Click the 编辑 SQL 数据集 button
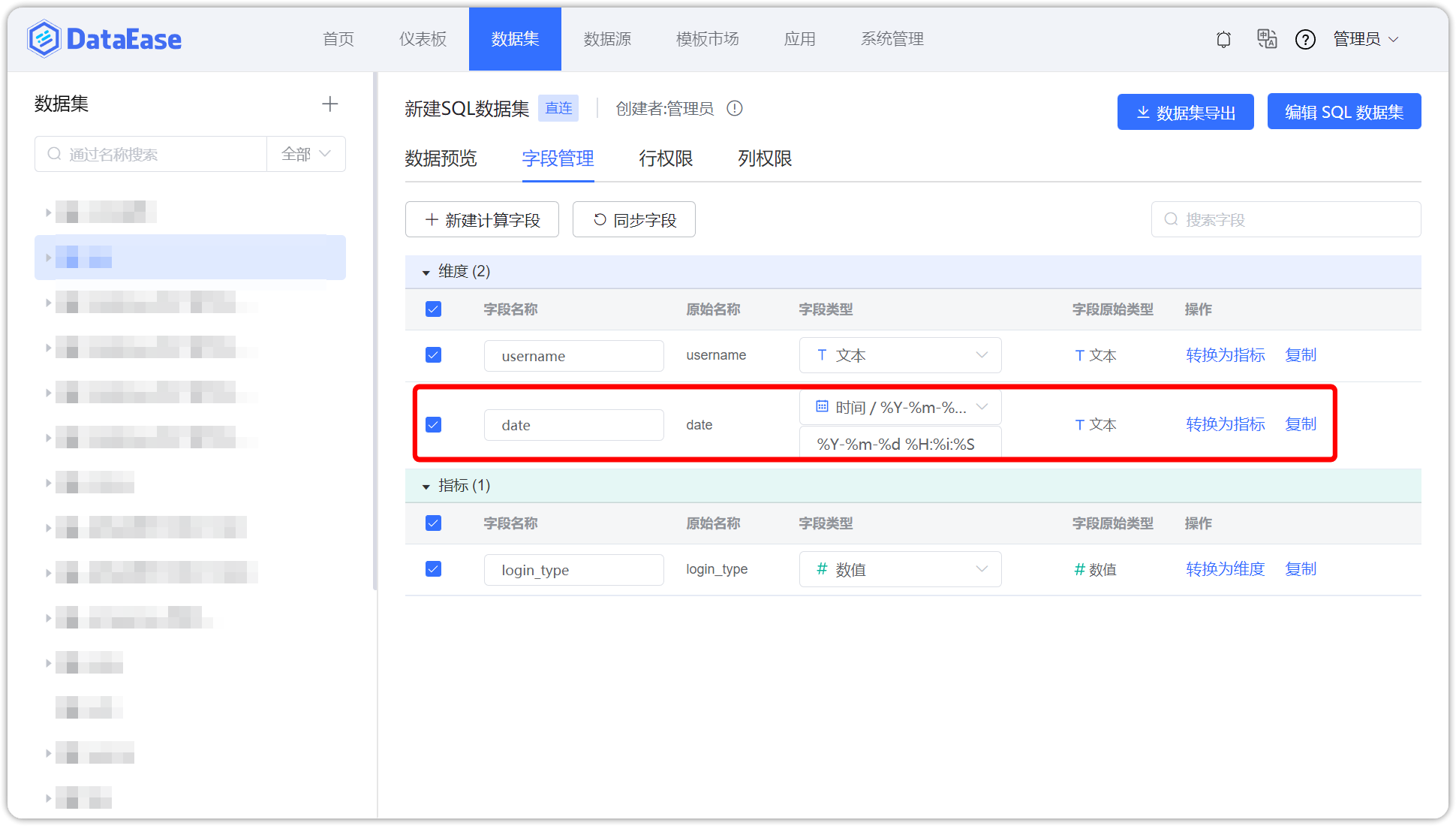 [x=1343, y=111]
